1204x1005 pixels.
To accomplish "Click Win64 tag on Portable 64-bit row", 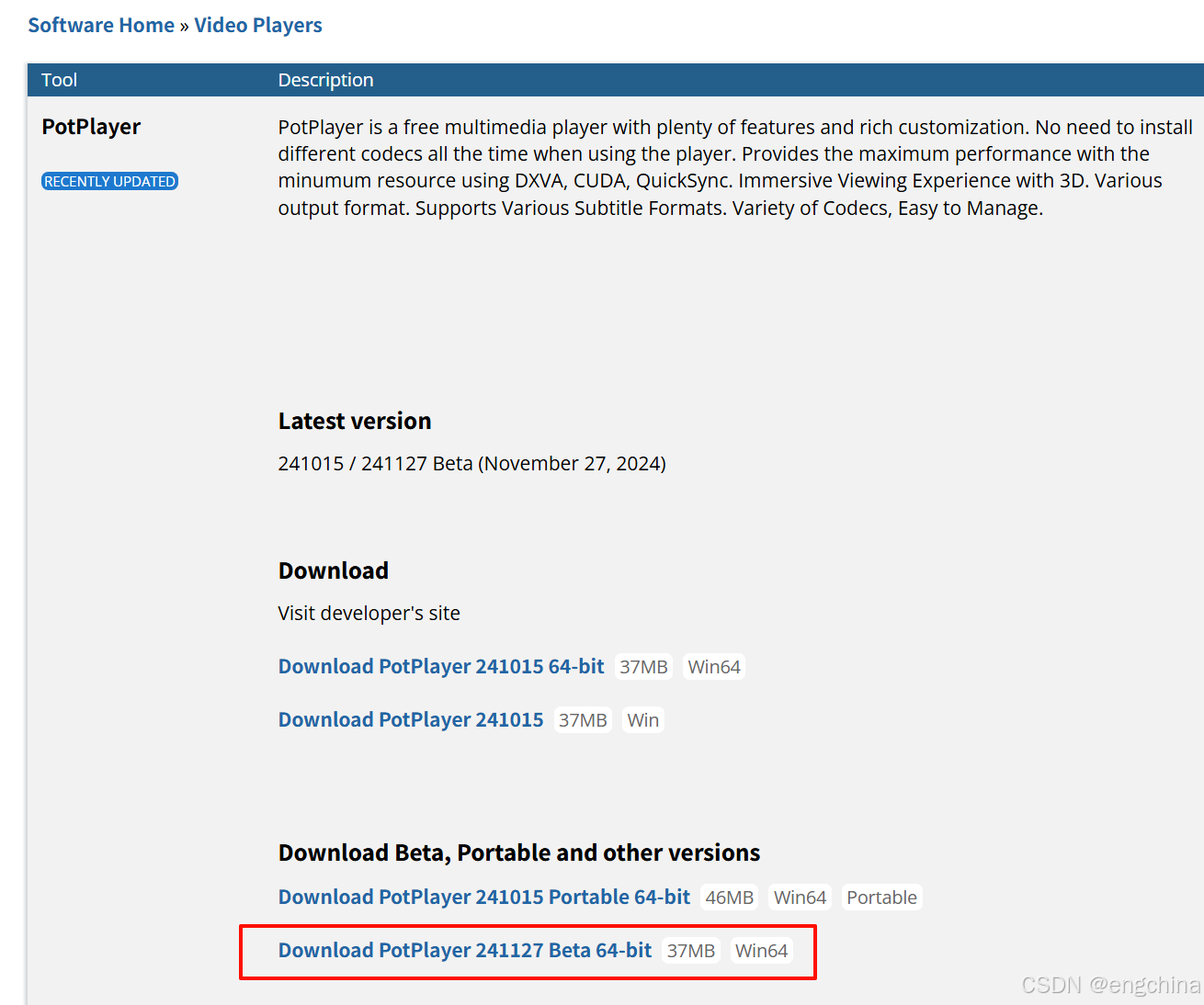I will coord(801,898).
